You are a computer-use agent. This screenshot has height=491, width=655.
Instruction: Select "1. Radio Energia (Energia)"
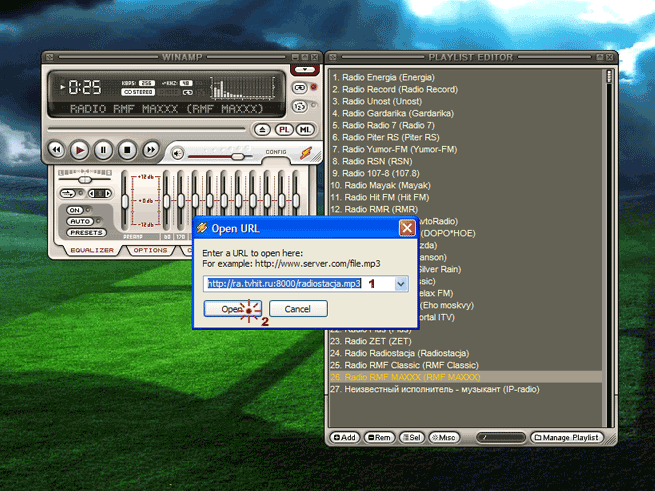point(466,77)
